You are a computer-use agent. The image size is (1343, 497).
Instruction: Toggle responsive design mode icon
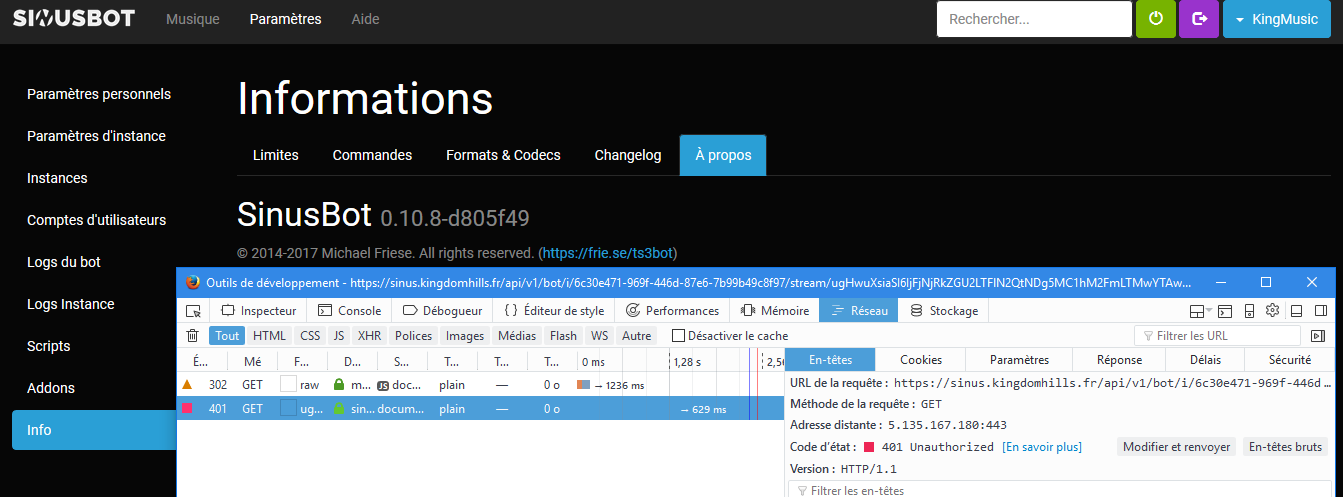pyautogui.click(x=1249, y=311)
